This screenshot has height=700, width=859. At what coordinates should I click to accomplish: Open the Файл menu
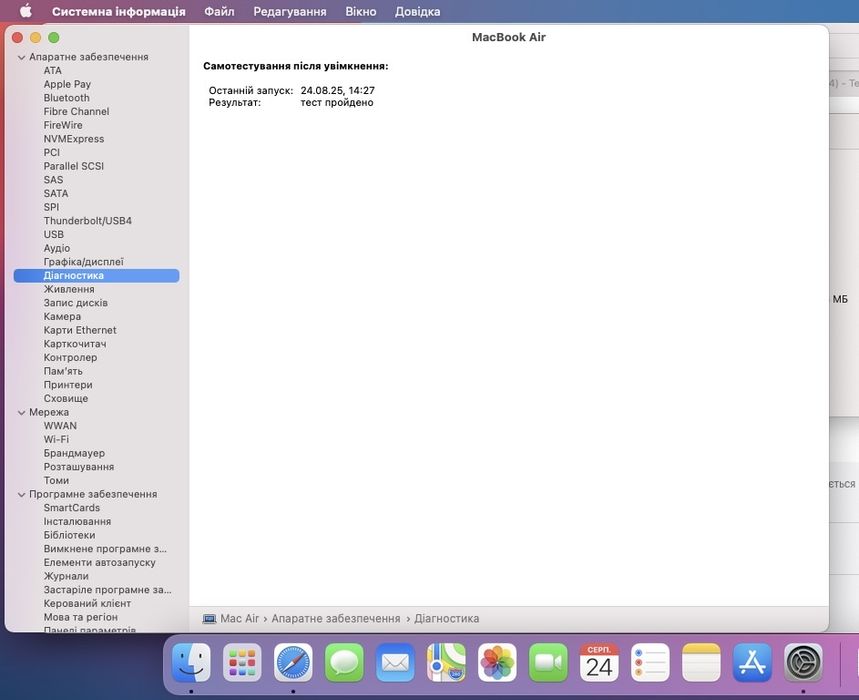(219, 12)
